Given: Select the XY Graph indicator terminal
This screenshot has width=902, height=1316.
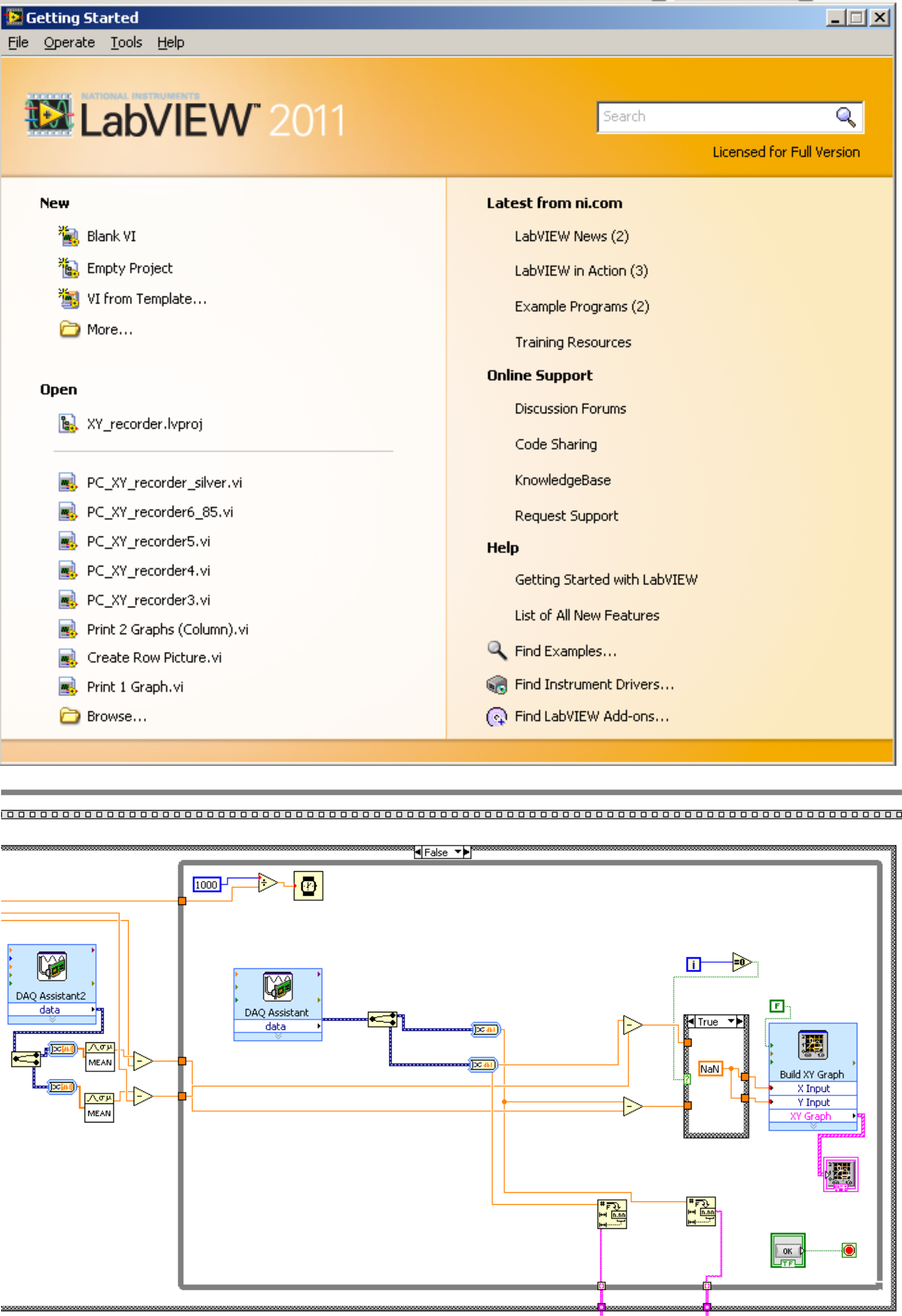Looking at the screenshot, I should pyautogui.click(x=841, y=1174).
